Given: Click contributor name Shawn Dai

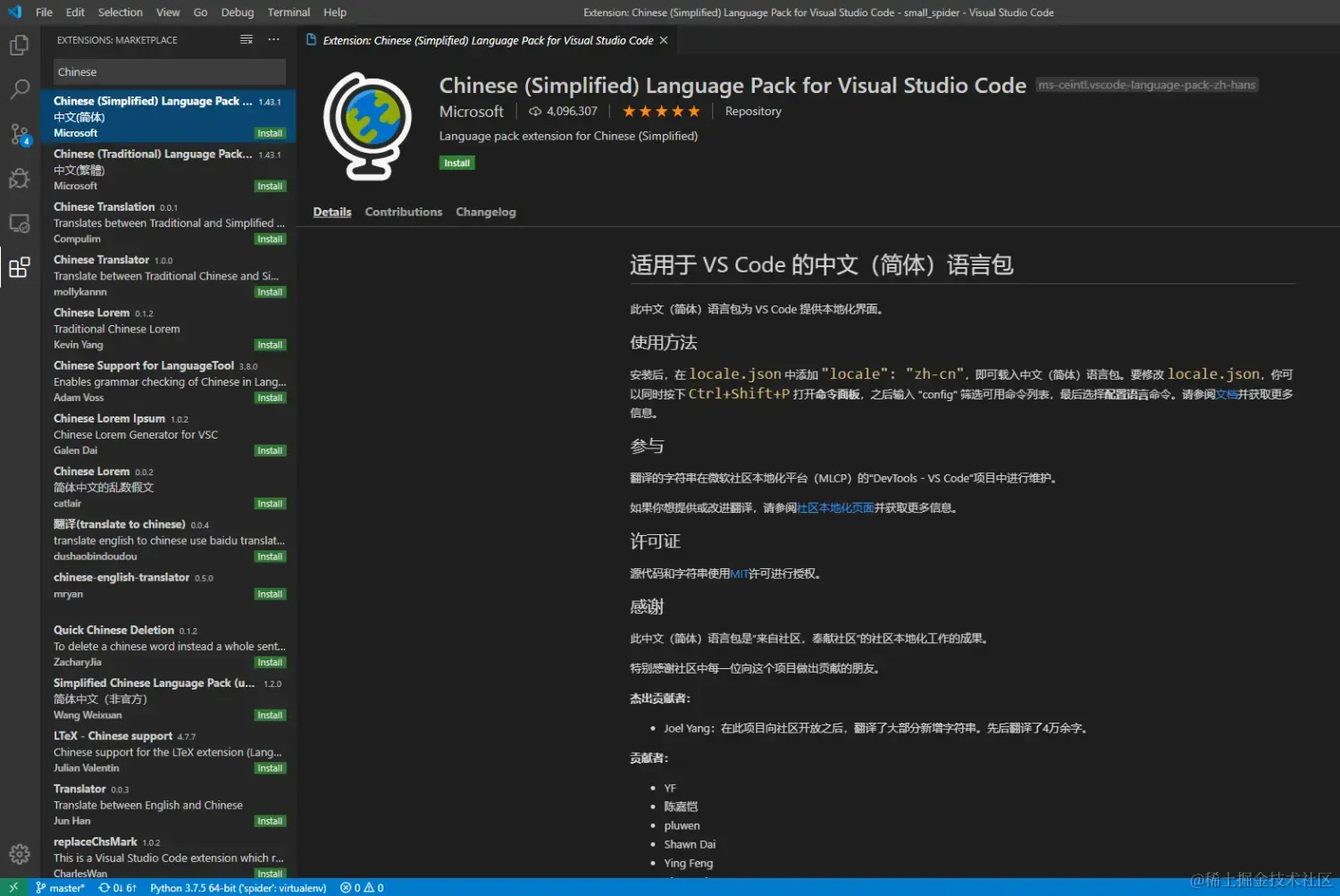Looking at the screenshot, I should 690,844.
